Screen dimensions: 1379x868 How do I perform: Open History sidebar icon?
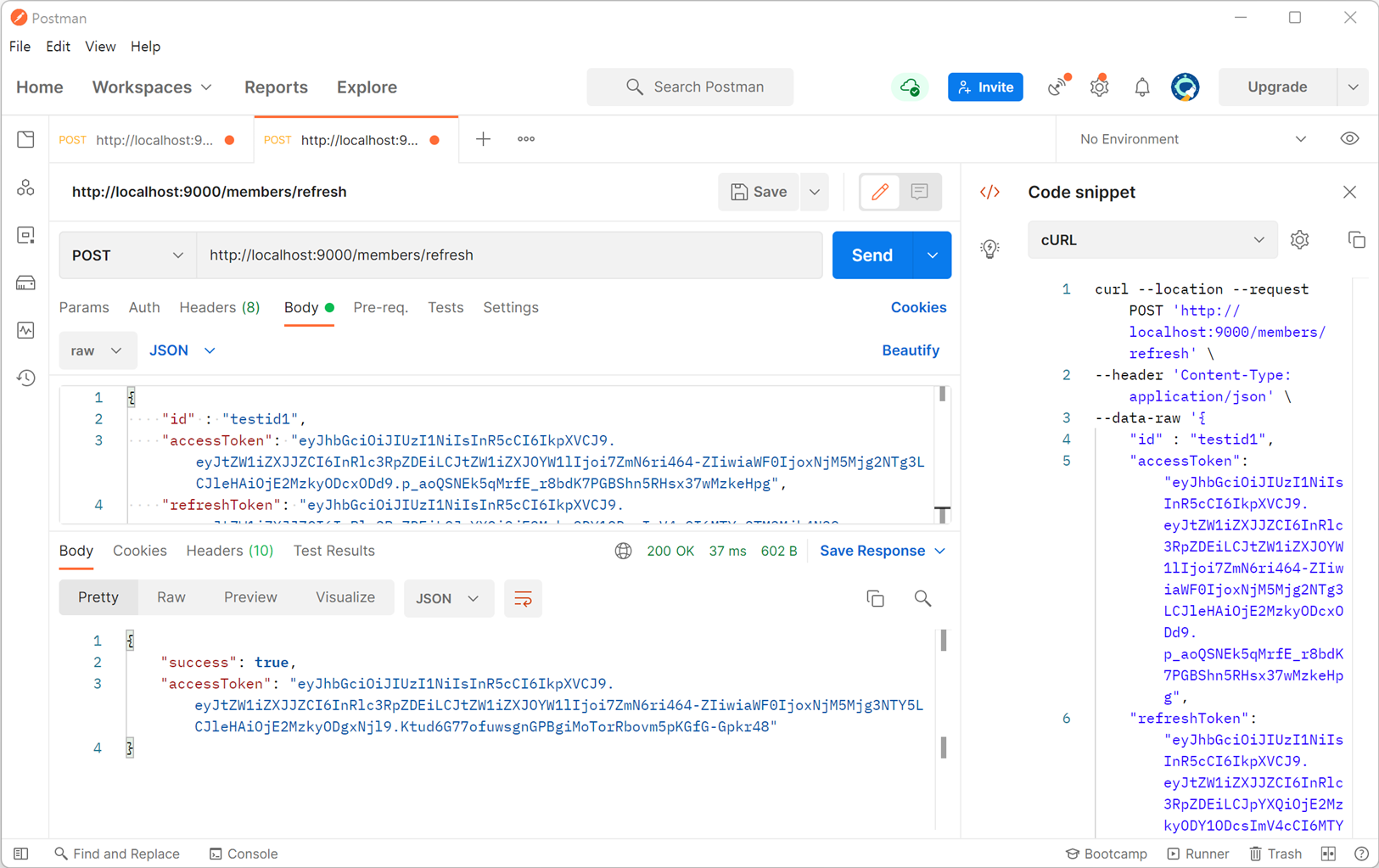[25, 378]
